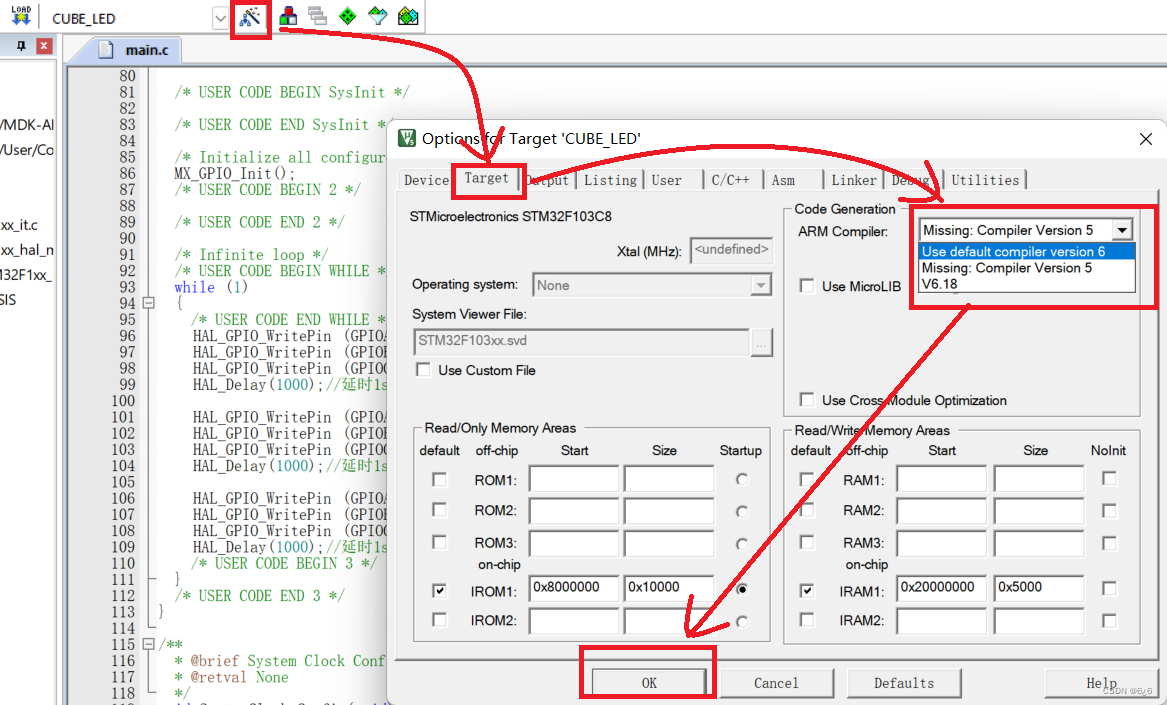
Task: Open the User tab
Action: click(667, 180)
